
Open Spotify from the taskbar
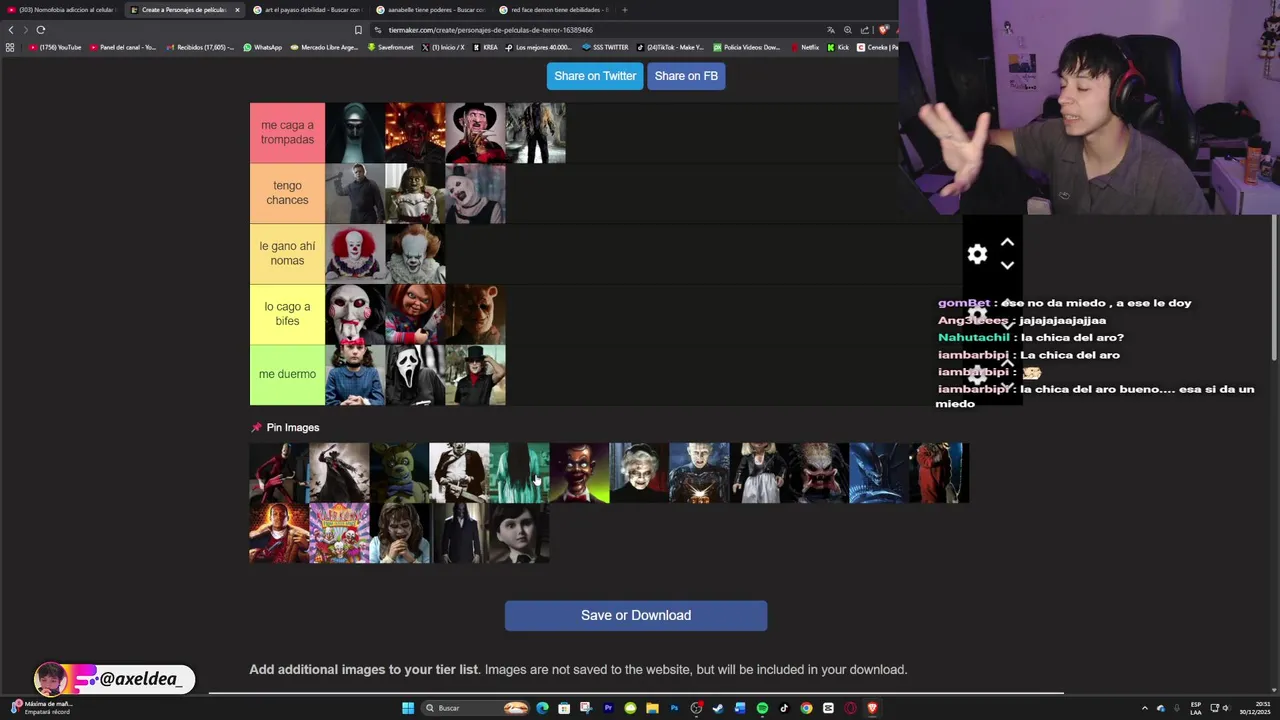coord(762,708)
